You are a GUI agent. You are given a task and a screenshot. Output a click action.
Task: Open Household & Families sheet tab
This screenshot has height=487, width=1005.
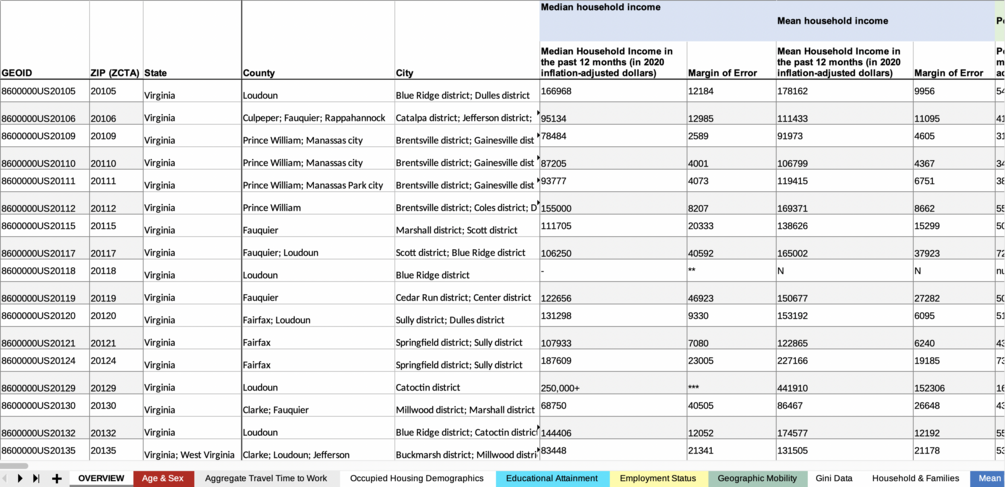915,479
